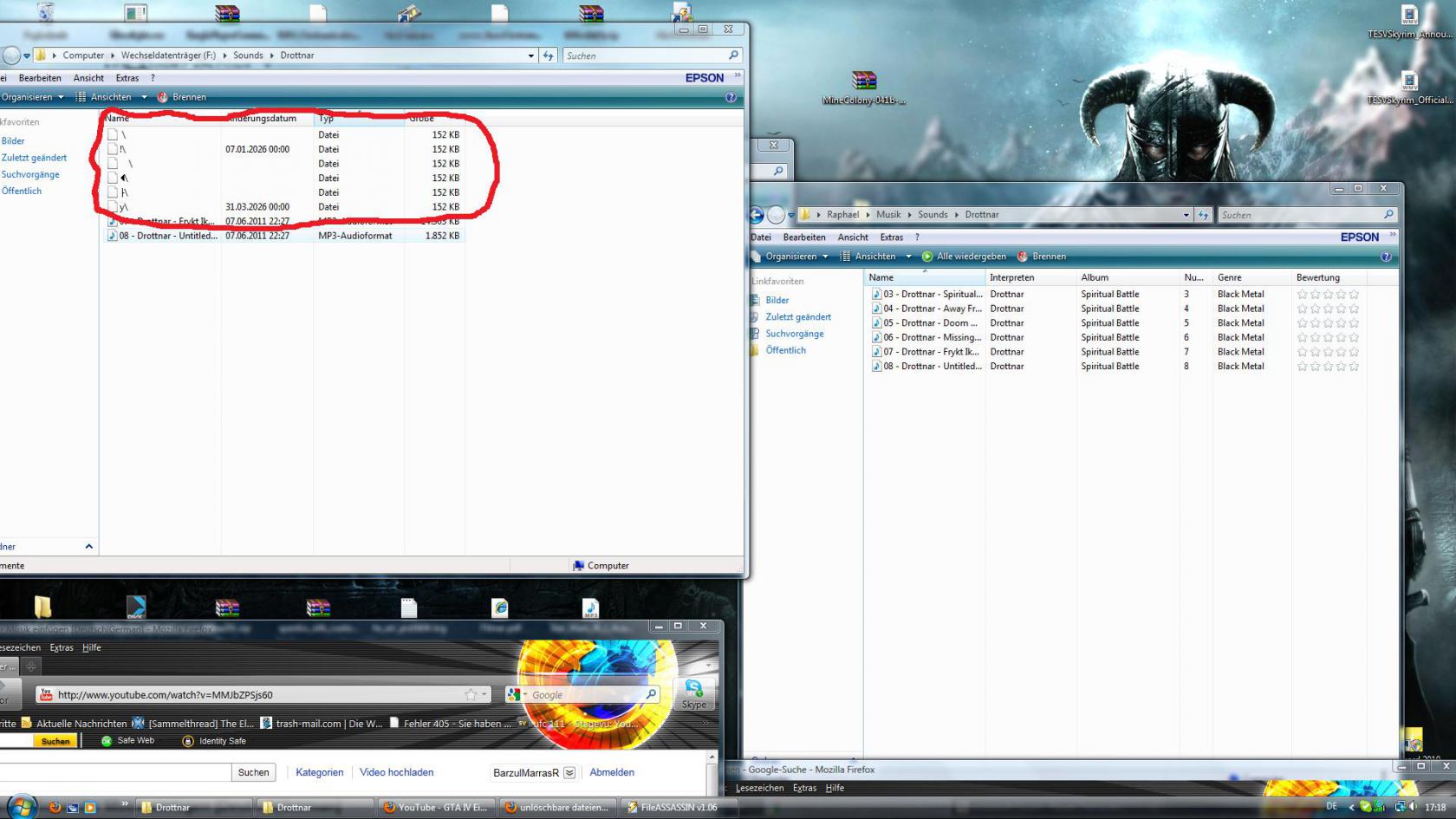Open TESVSkyrim_Official desktop video file
Viewport: 1456px width, 819px height.
(1409, 83)
